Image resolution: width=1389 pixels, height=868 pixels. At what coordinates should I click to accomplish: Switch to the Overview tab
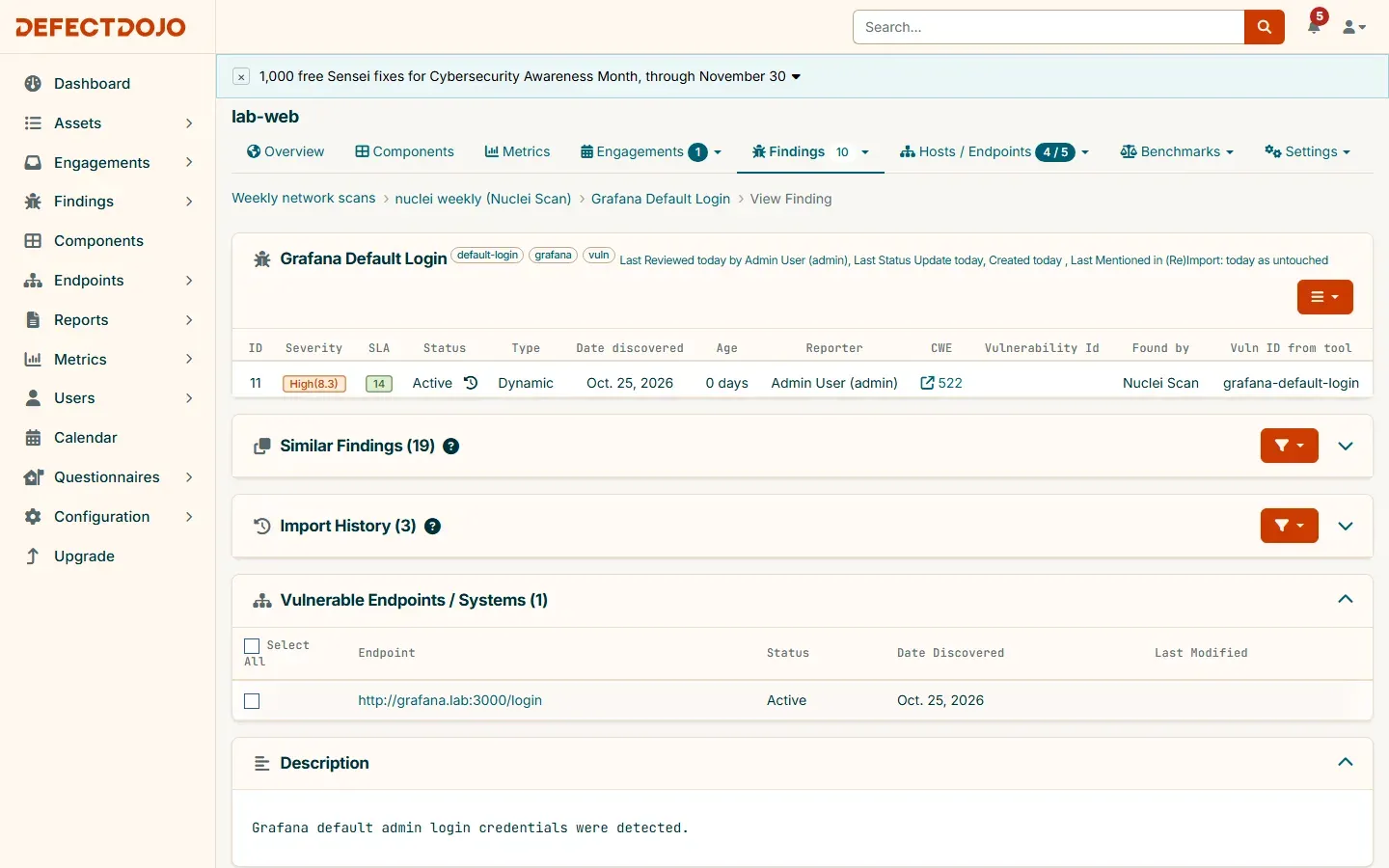[286, 151]
